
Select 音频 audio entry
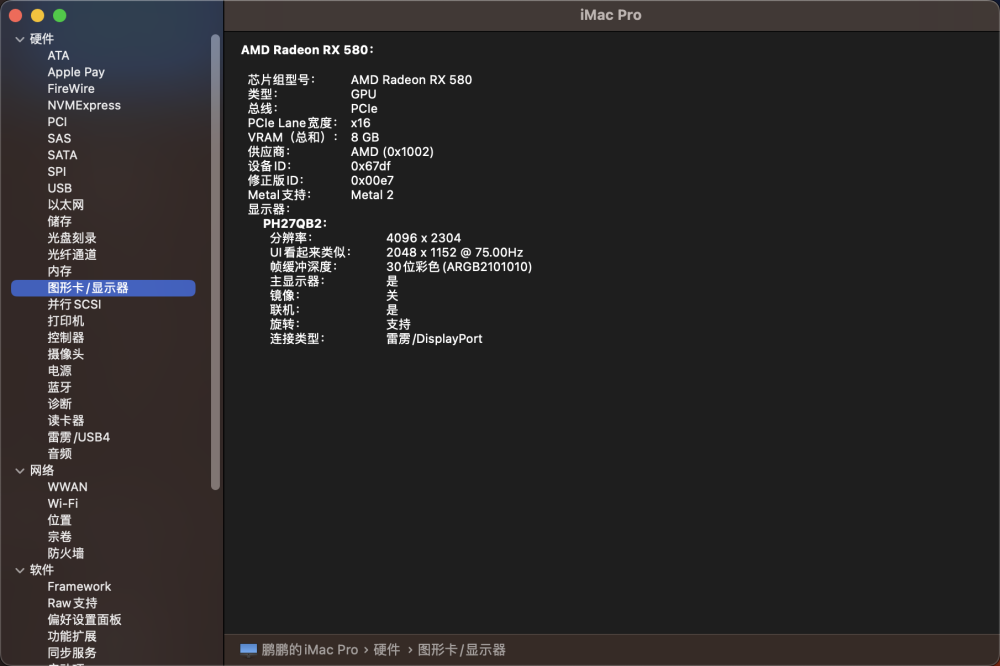click(59, 454)
